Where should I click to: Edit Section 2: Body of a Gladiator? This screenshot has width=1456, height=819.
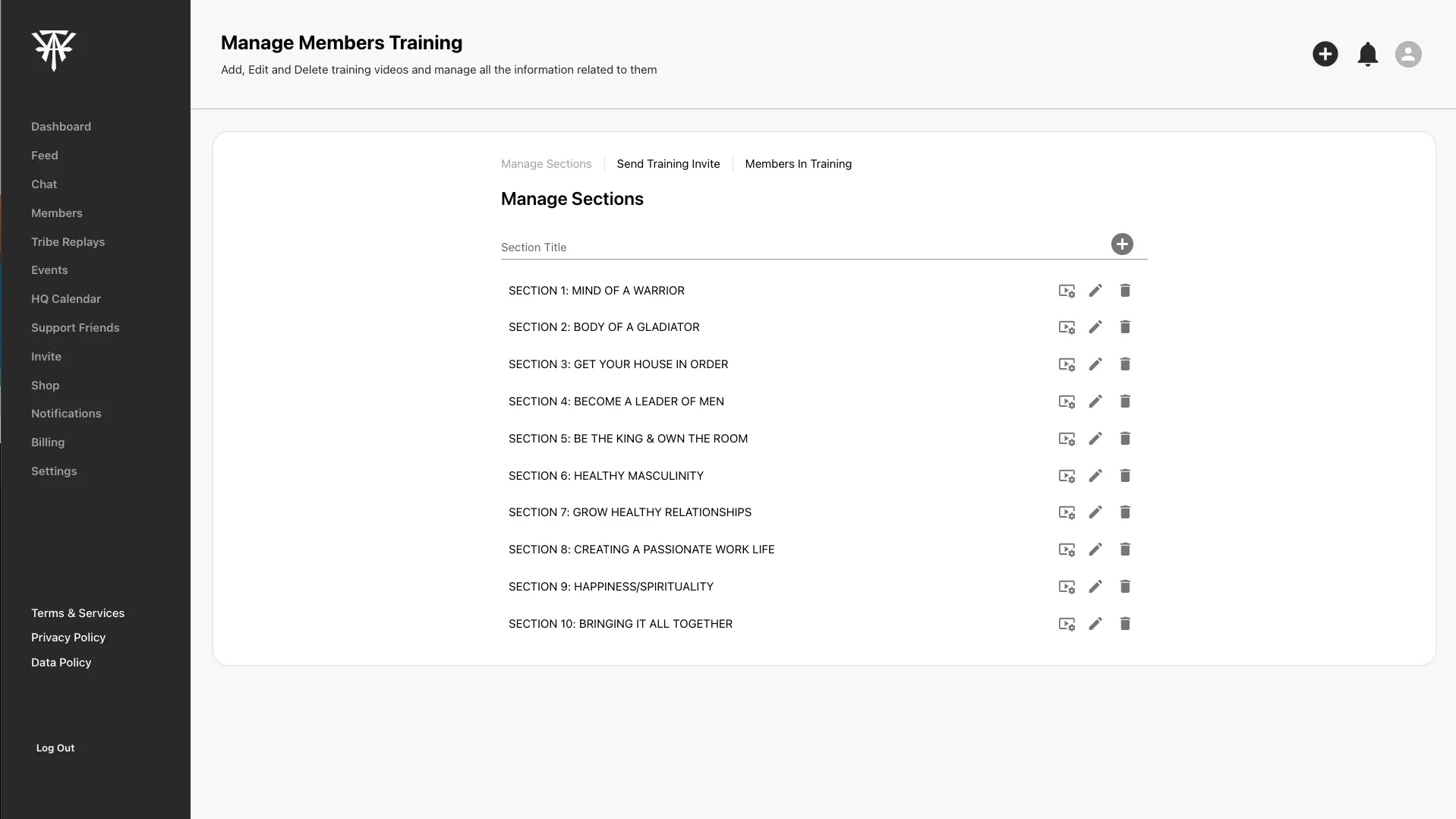click(x=1095, y=327)
